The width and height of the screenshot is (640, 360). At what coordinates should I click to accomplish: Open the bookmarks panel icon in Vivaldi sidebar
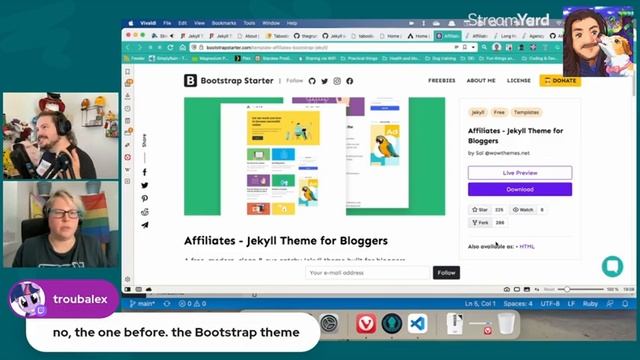[128, 72]
